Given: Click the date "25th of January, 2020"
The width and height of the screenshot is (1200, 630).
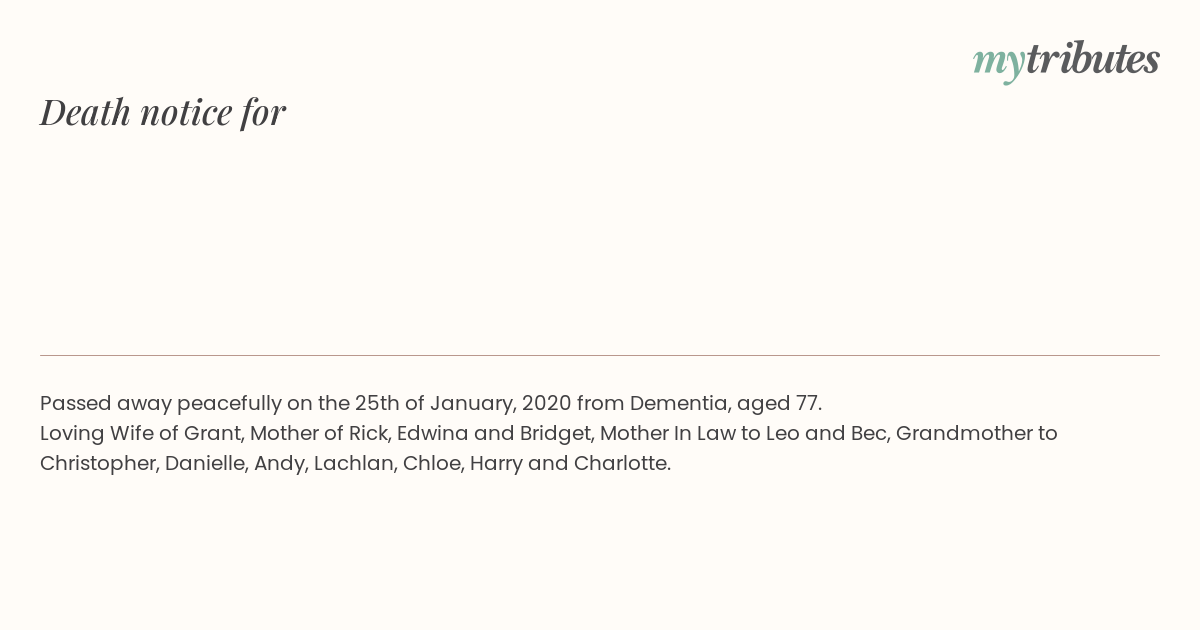Looking at the screenshot, I should (463, 404).
